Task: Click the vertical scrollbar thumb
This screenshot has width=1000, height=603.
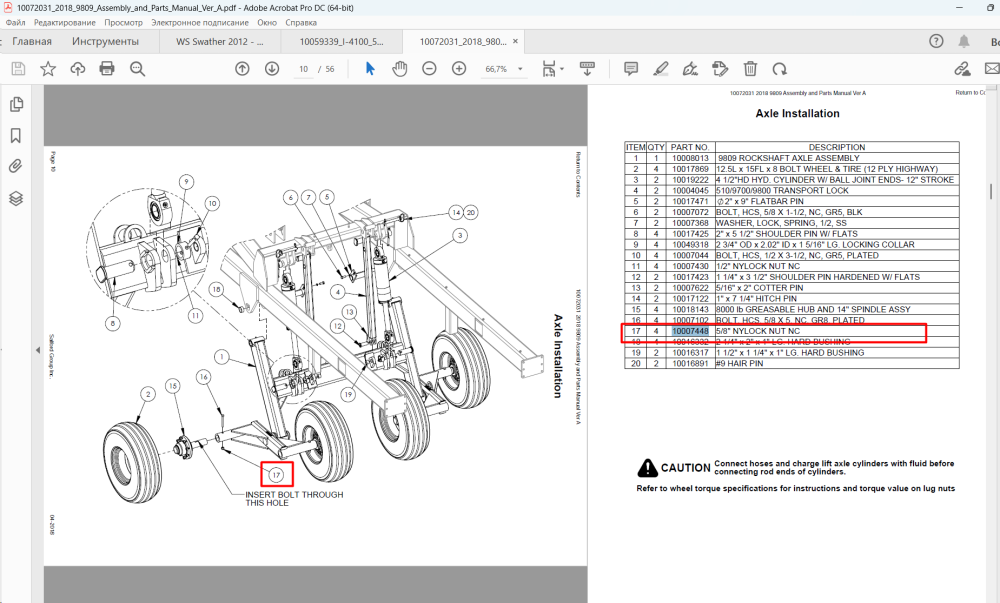Action: click(990, 191)
